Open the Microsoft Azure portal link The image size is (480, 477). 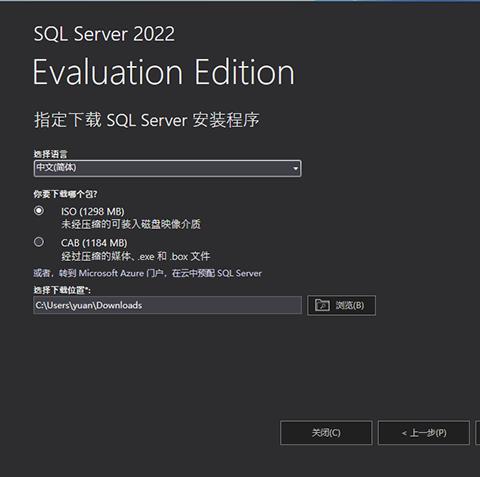[147, 273]
